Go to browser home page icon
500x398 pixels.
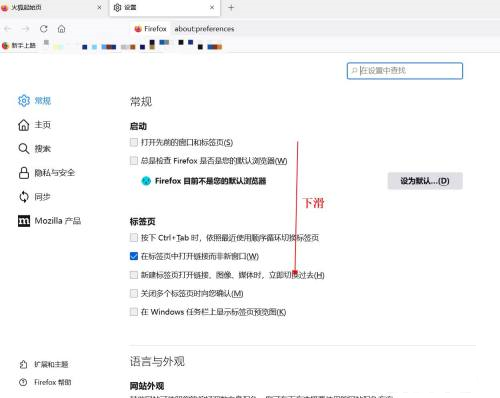pyautogui.click(x=61, y=29)
